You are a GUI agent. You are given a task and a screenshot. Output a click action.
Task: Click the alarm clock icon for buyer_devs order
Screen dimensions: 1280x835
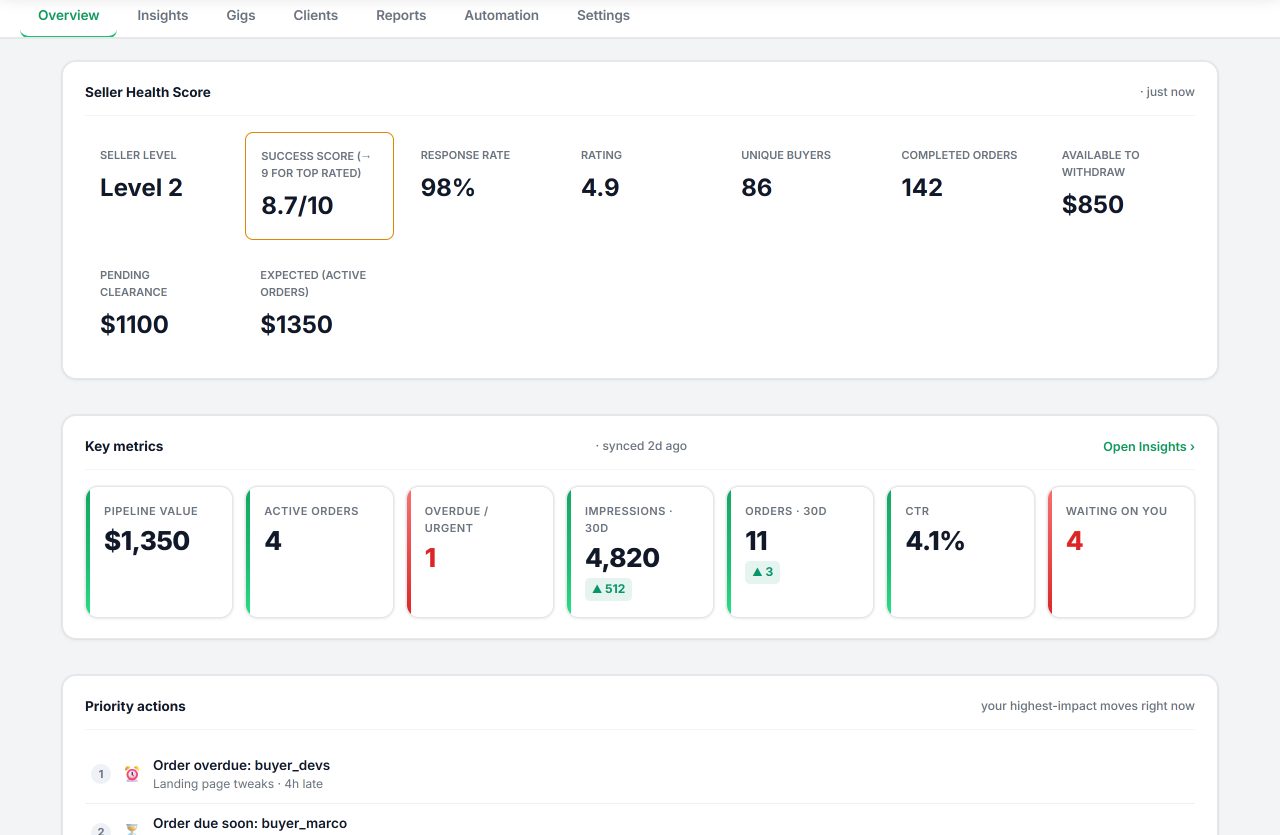pyautogui.click(x=132, y=774)
